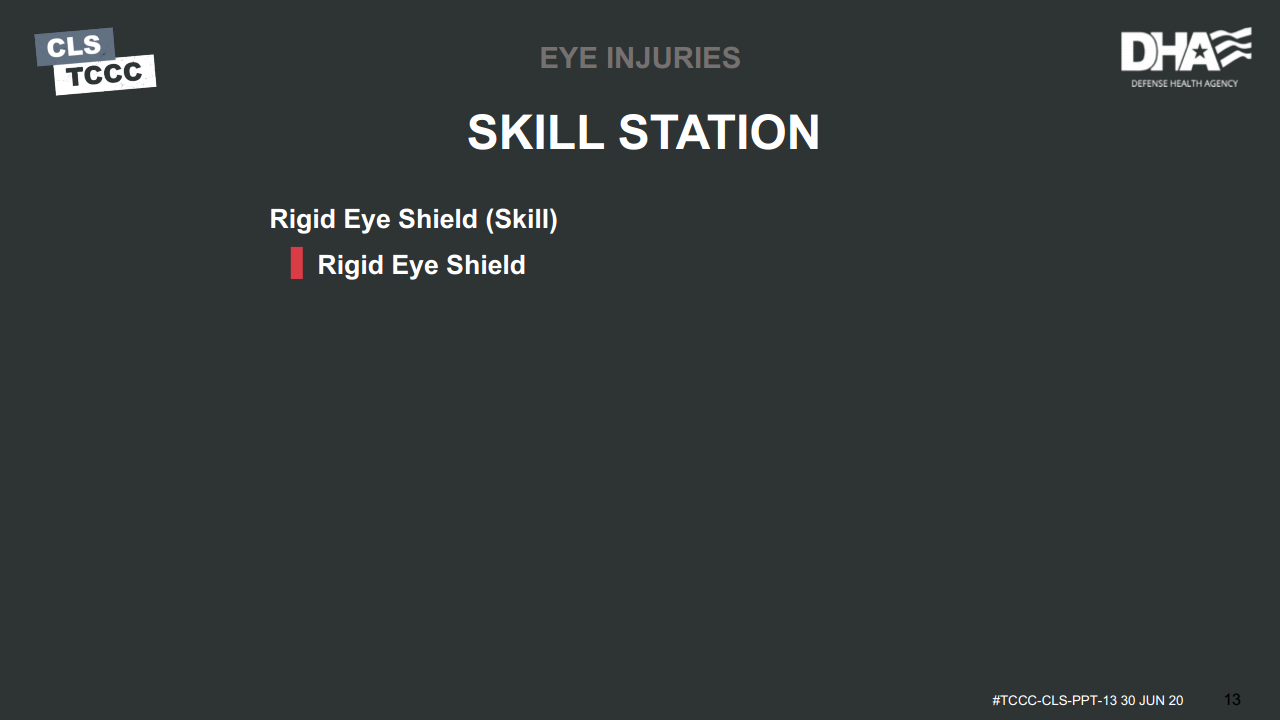Screen dimensions: 1280x720
Task: Click the word SKILL in the title
Action: pos(536,132)
